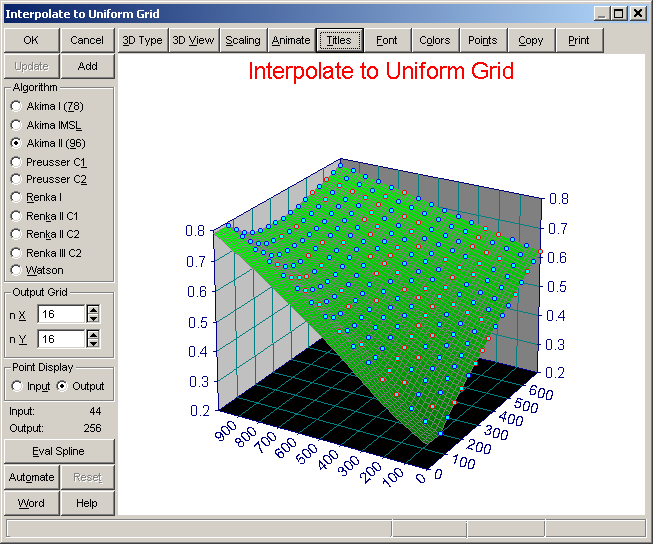Image resolution: width=653 pixels, height=544 pixels.
Task: Start the Animate function
Action: pos(291,40)
